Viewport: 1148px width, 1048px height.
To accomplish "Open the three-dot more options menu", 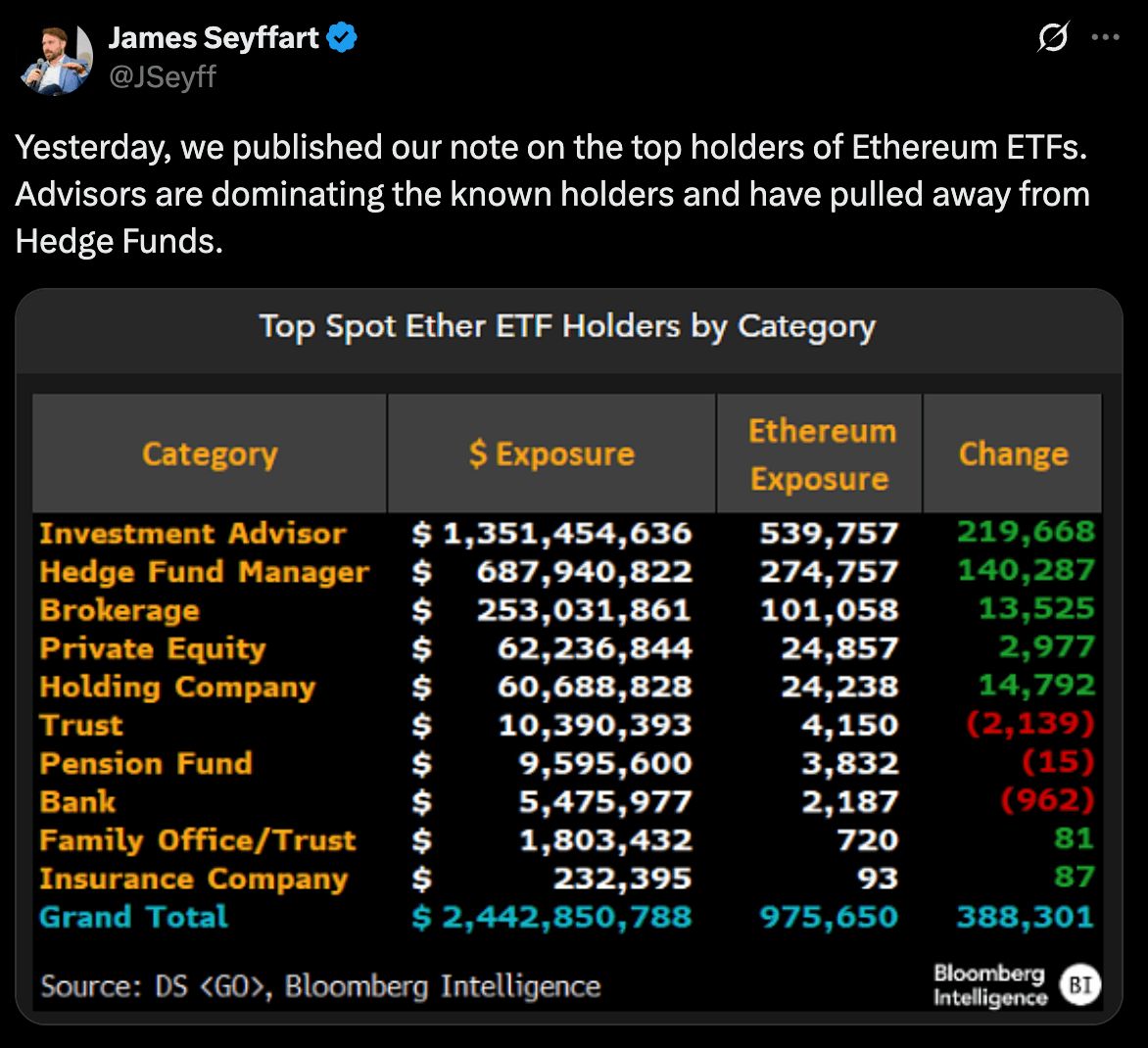I will click(x=1105, y=36).
